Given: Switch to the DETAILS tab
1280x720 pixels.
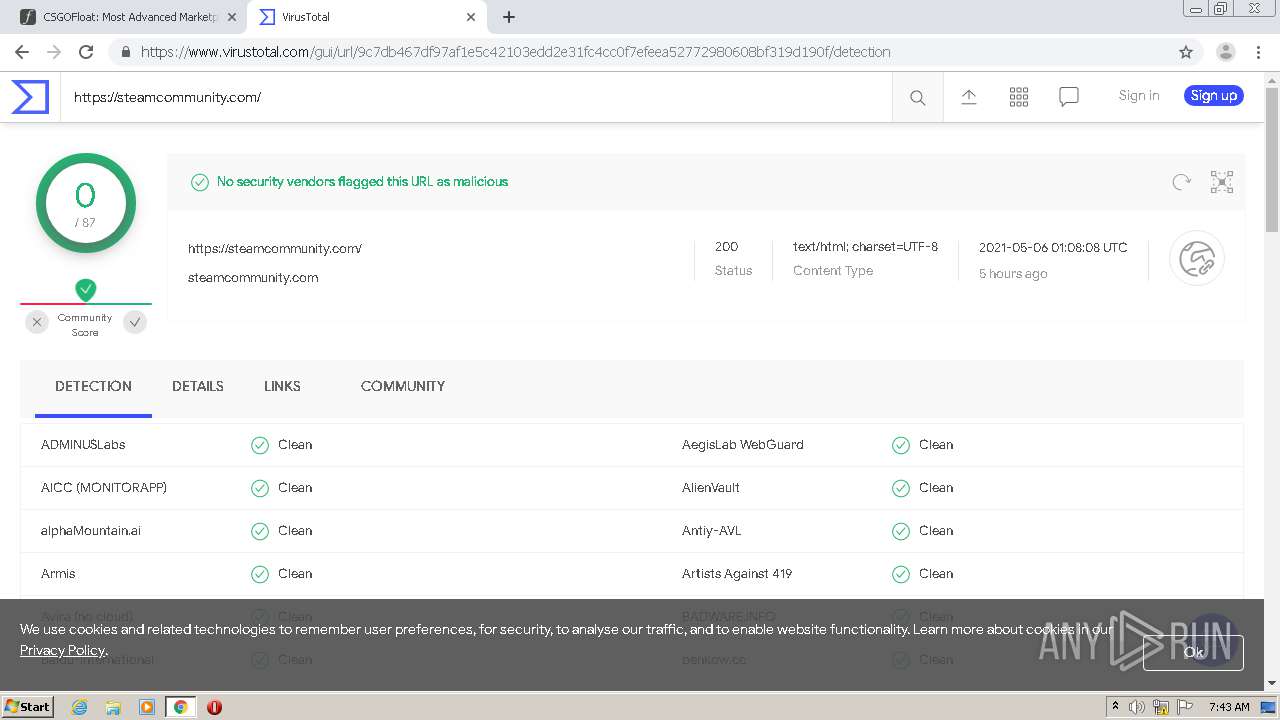Looking at the screenshot, I should (198, 386).
